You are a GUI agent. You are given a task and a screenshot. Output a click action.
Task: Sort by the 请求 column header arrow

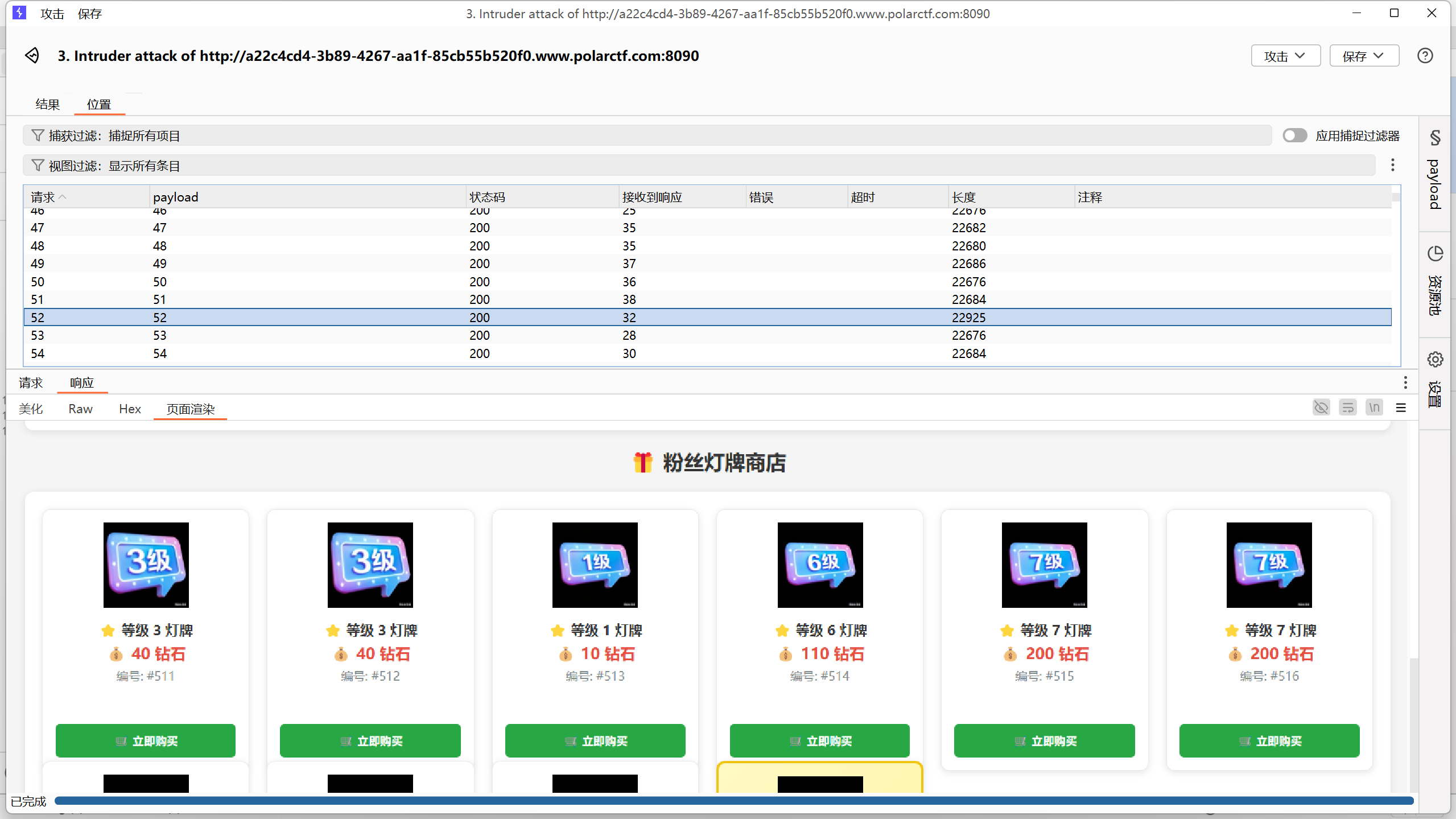[x=63, y=197]
